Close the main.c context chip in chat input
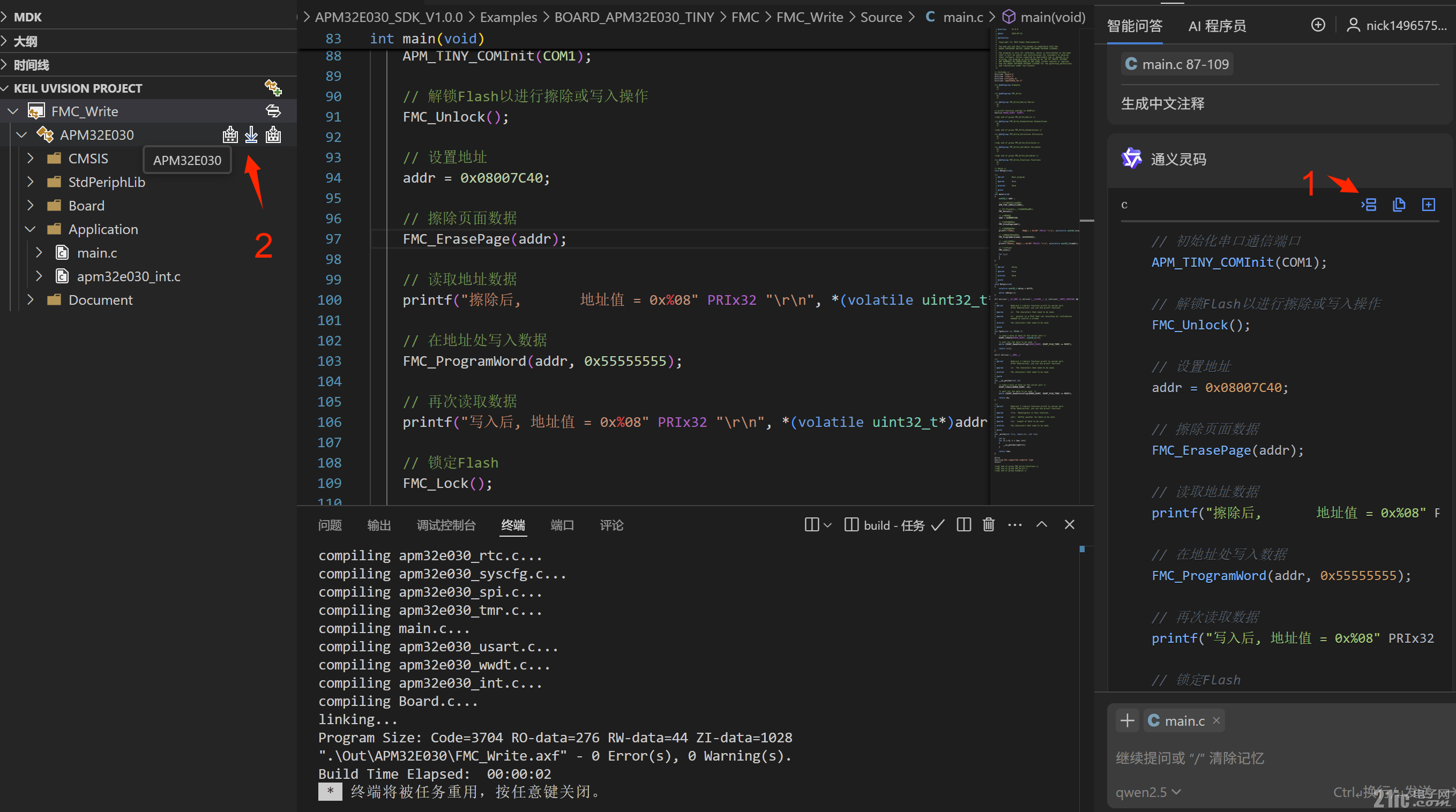Image resolution: width=1456 pixels, height=812 pixels. tap(1216, 720)
